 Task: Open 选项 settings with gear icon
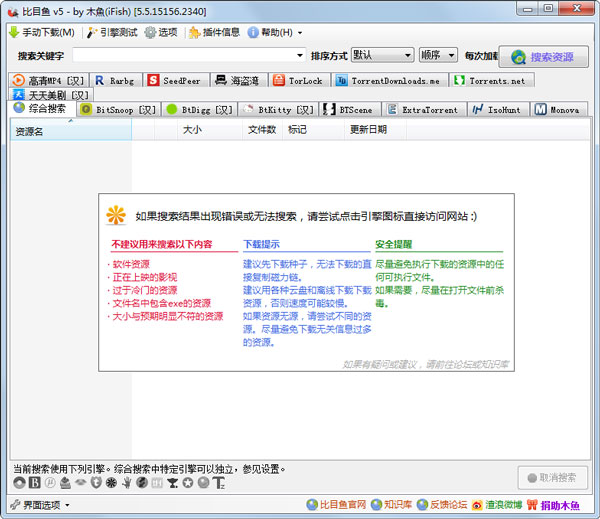(151, 32)
